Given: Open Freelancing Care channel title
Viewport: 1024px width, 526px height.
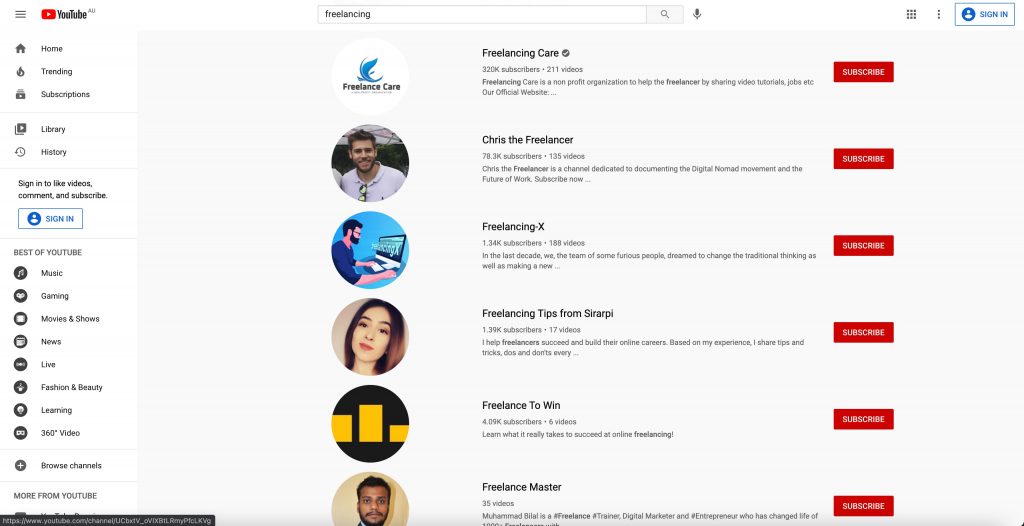Looking at the screenshot, I should point(520,54).
